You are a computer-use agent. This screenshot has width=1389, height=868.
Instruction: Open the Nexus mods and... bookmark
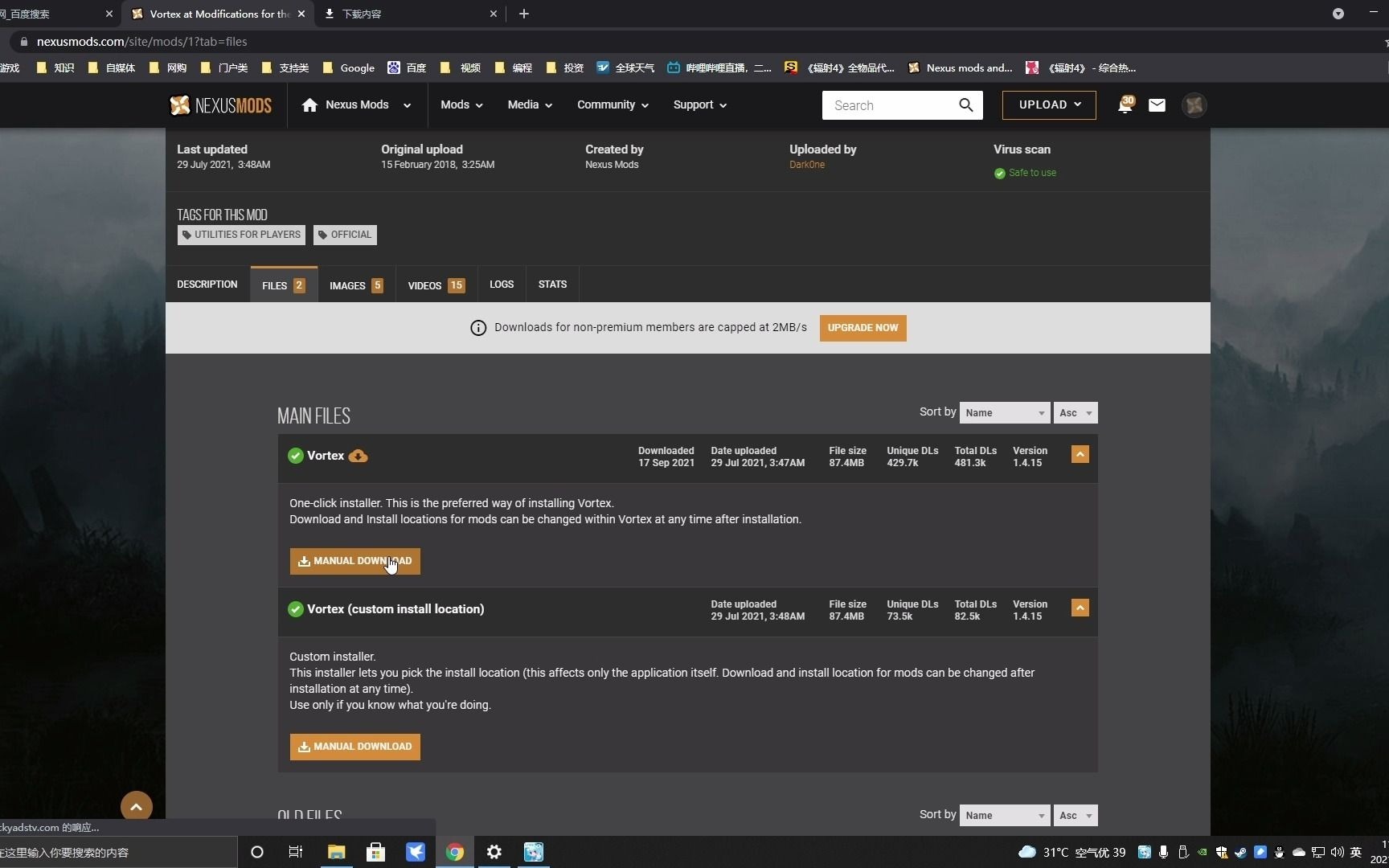[961, 68]
